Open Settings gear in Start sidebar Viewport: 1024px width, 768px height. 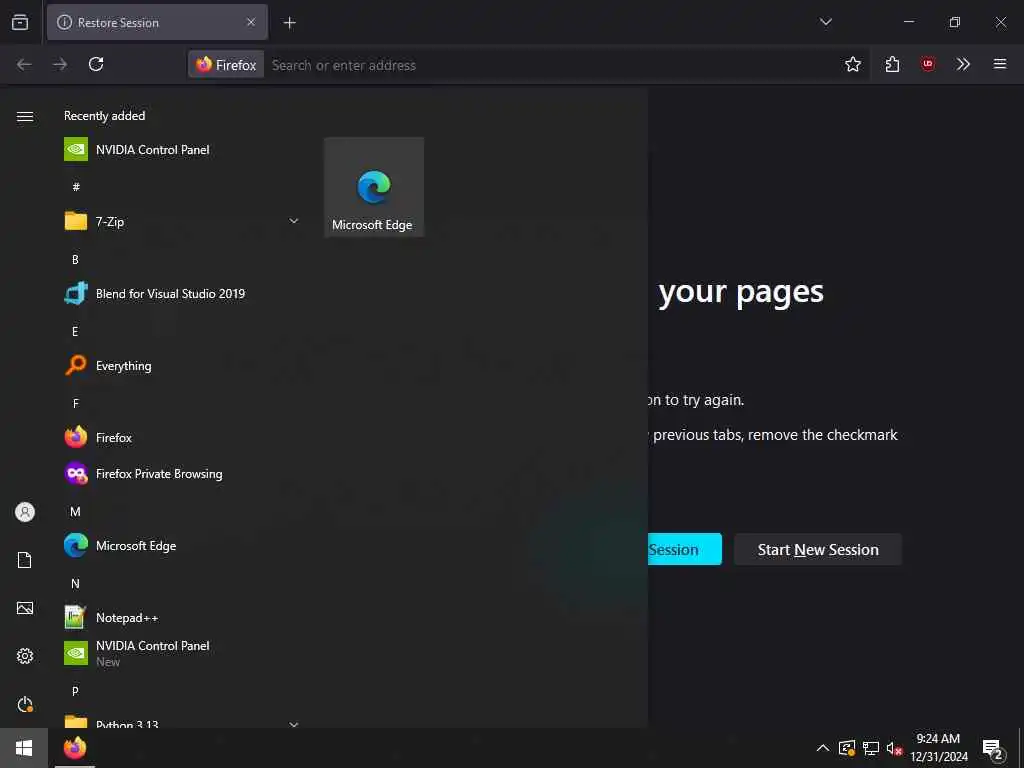(25, 656)
